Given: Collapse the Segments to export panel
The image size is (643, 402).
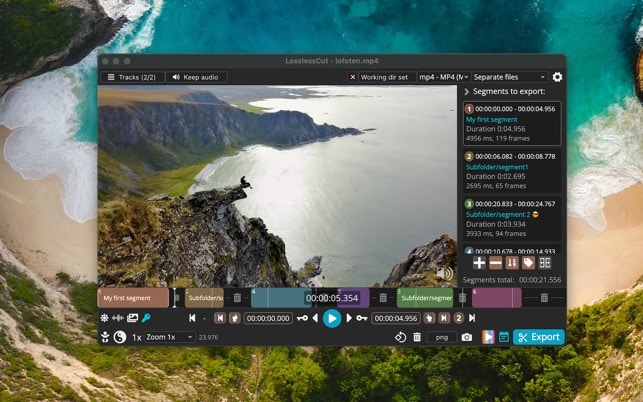Looking at the screenshot, I should [467, 91].
